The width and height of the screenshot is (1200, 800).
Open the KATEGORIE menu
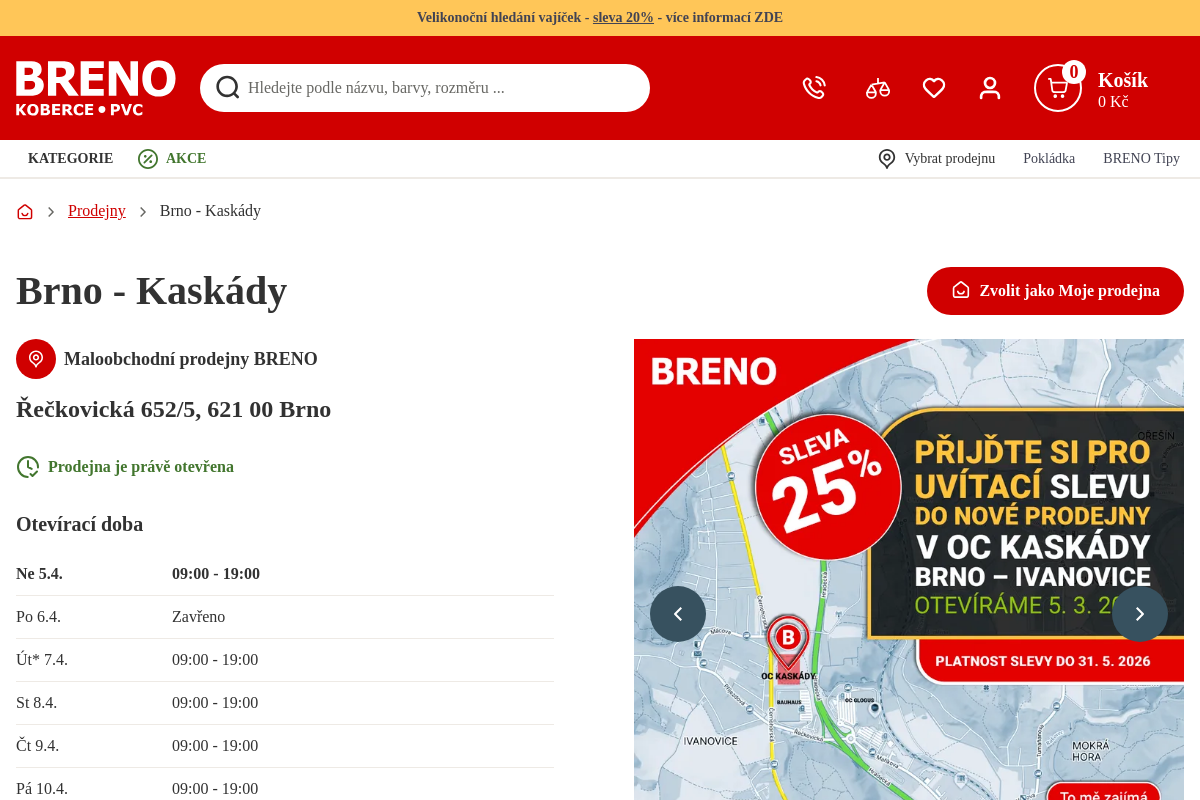tap(70, 158)
